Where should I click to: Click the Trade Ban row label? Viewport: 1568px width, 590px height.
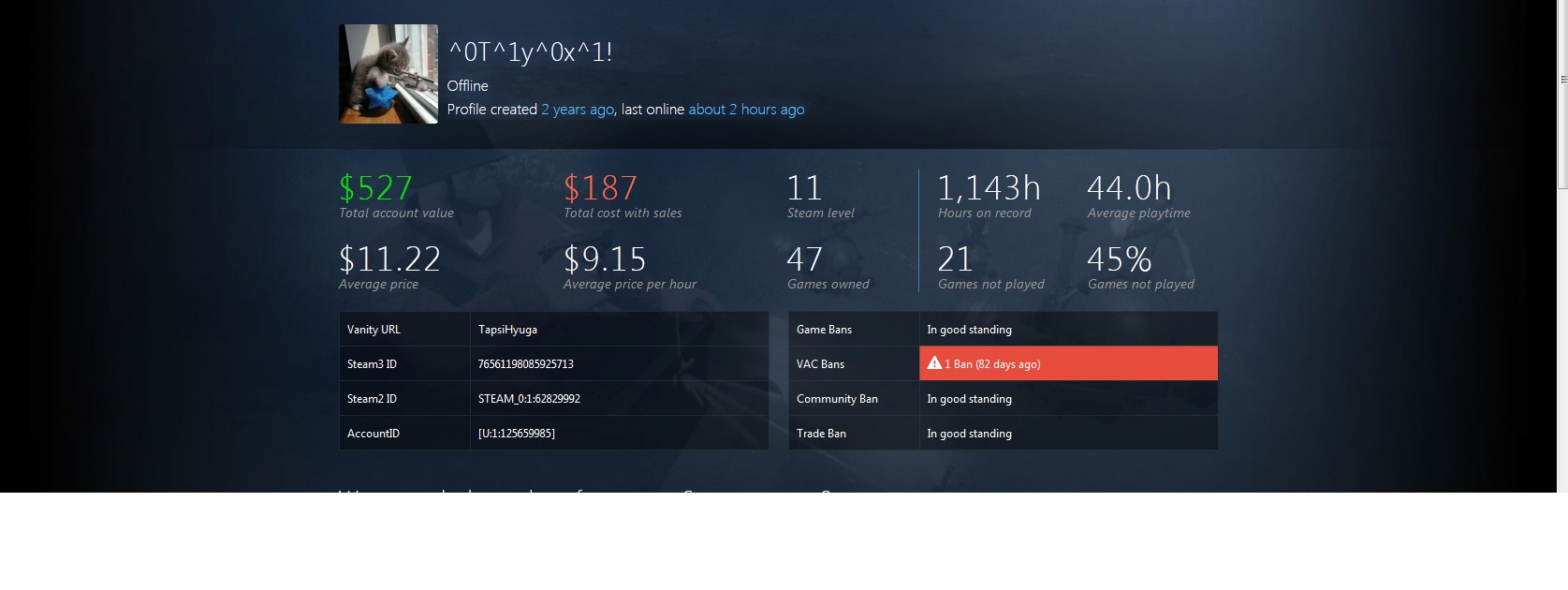pyautogui.click(x=821, y=434)
